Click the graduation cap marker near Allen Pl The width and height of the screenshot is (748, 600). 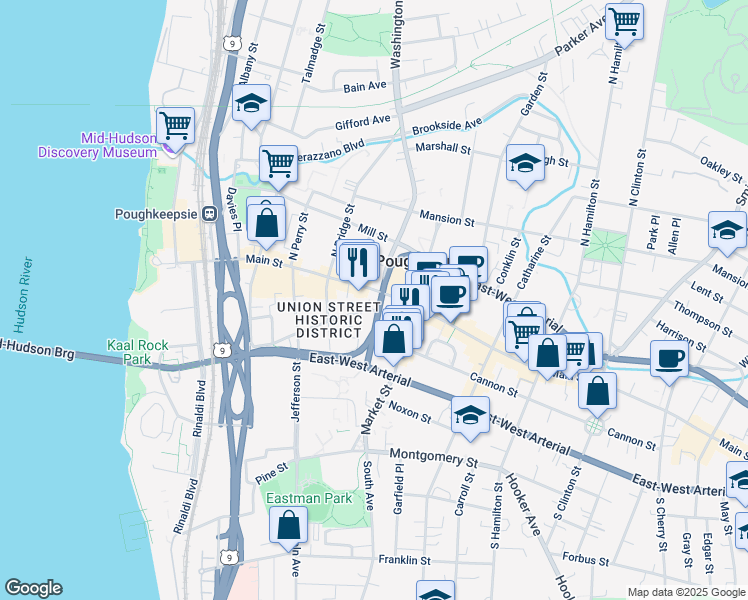(727, 230)
